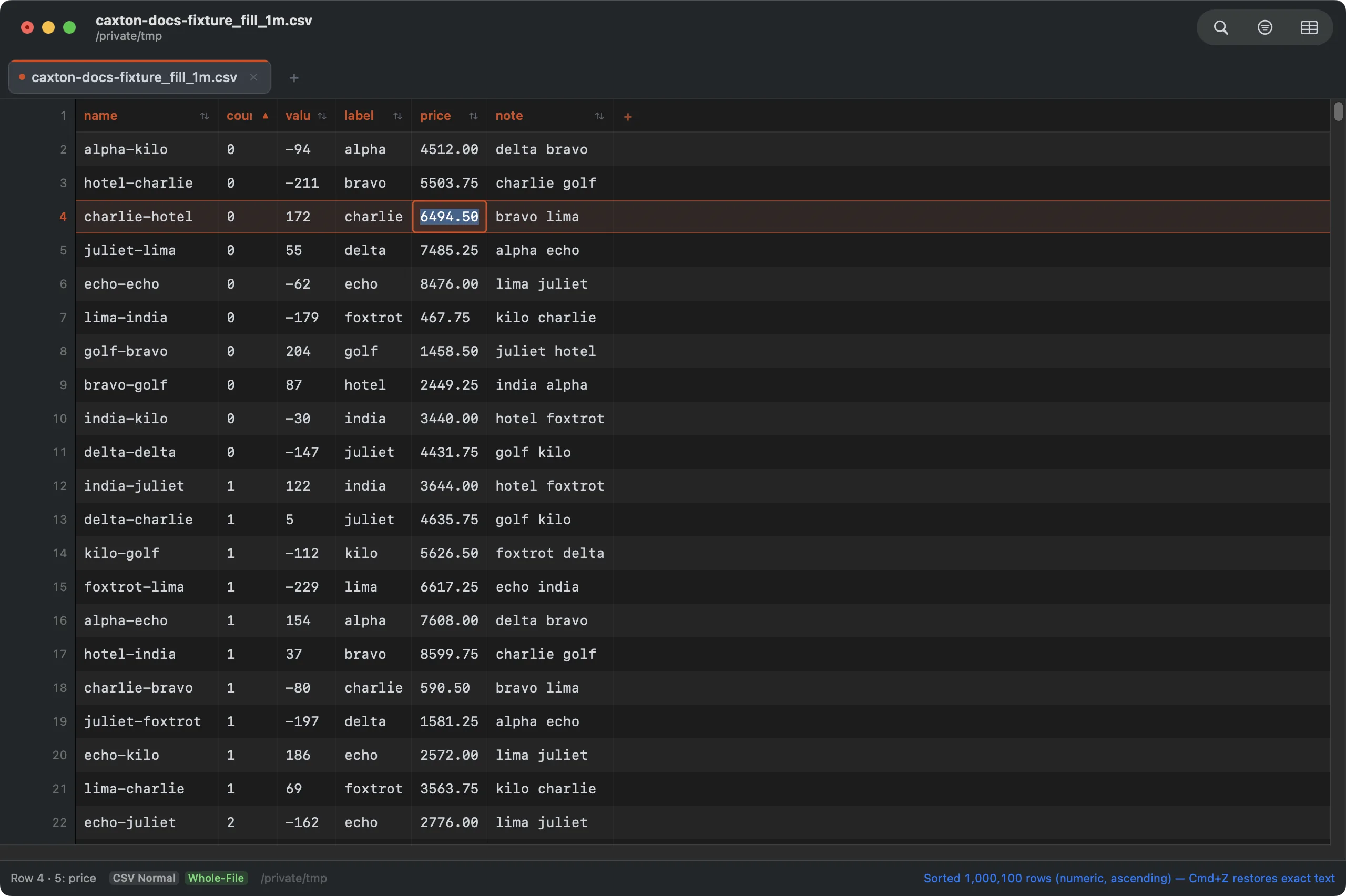
Task: Click note cell juliet hotel
Action: point(549,351)
